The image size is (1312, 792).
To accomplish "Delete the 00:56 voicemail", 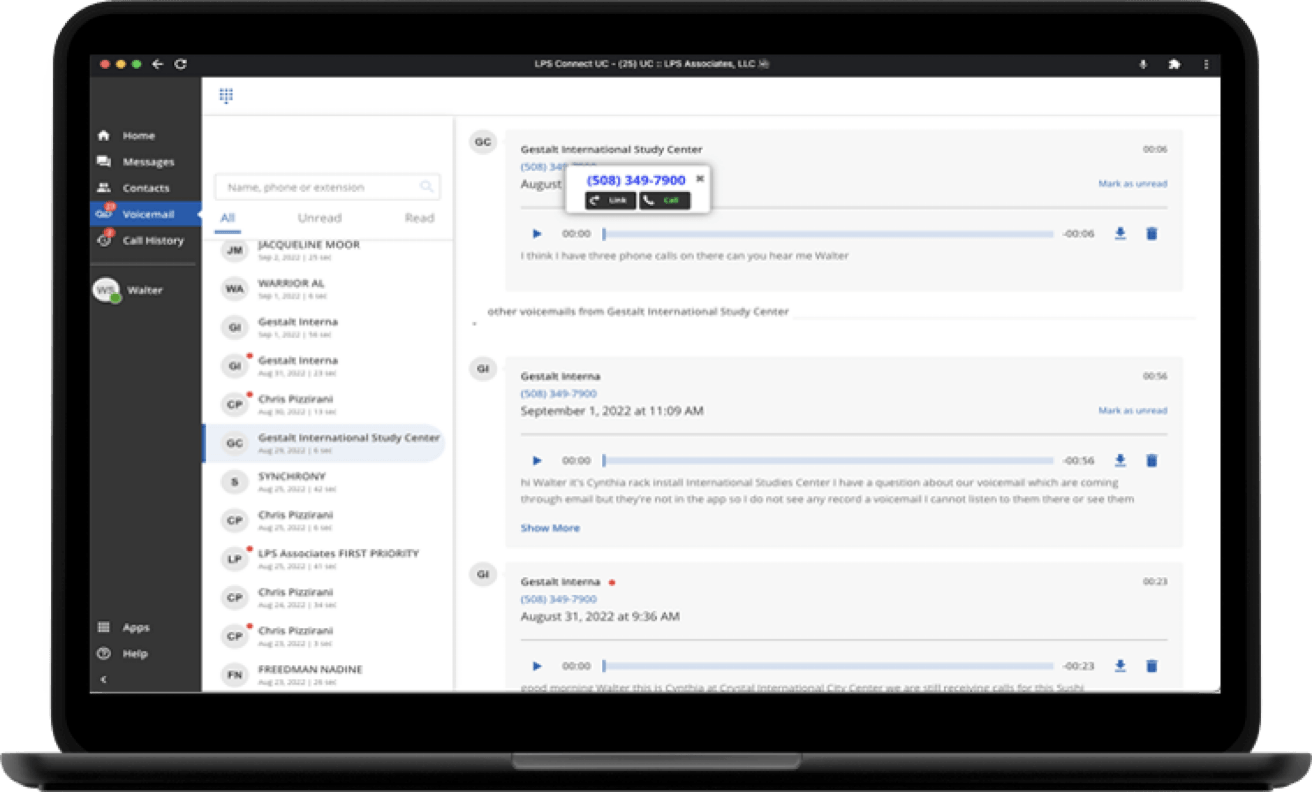I will (x=1151, y=460).
